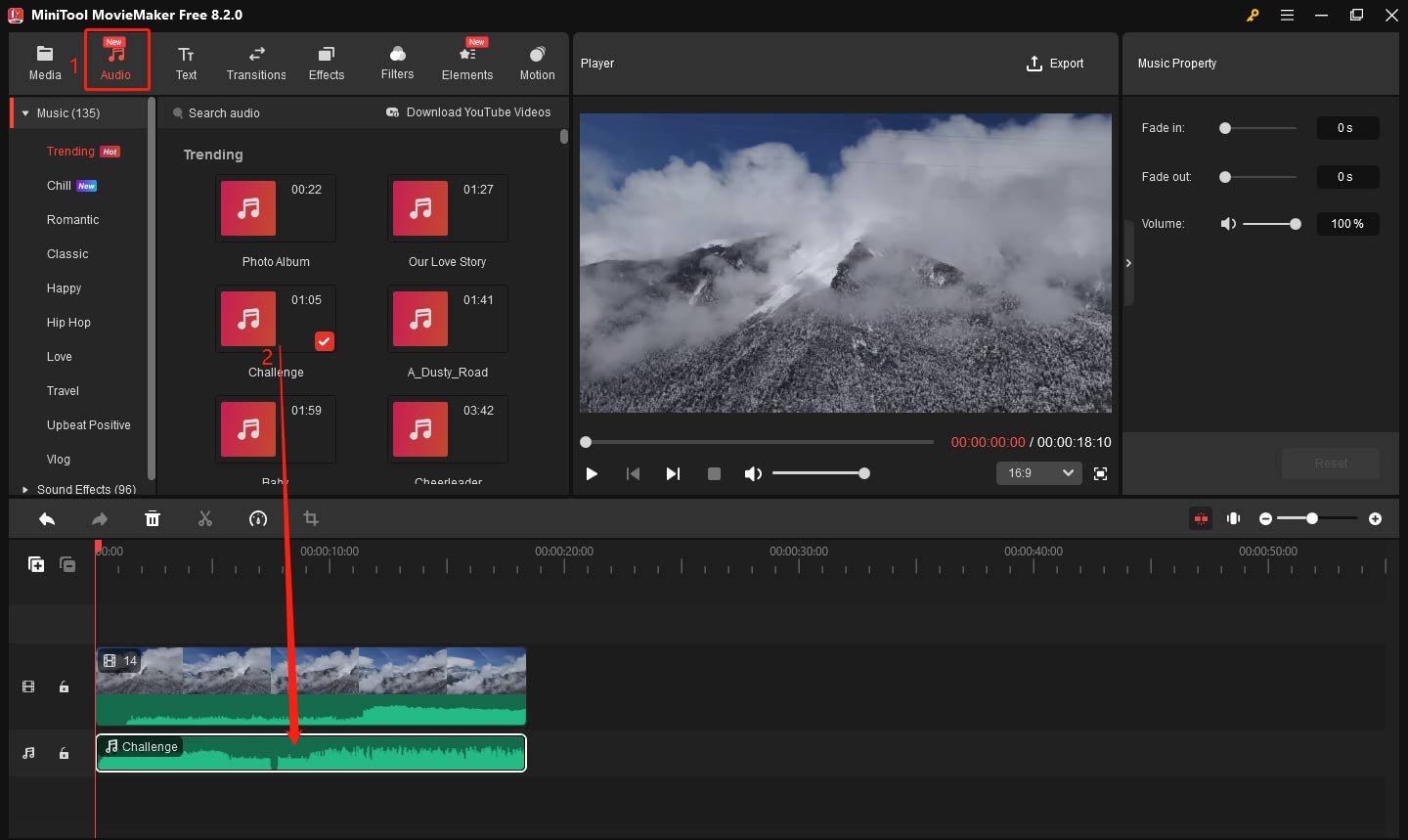The height and width of the screenshot is (840, 1408).
Task: Select the Classic music category
Action: pyautogui.click(x=67, y=254)
